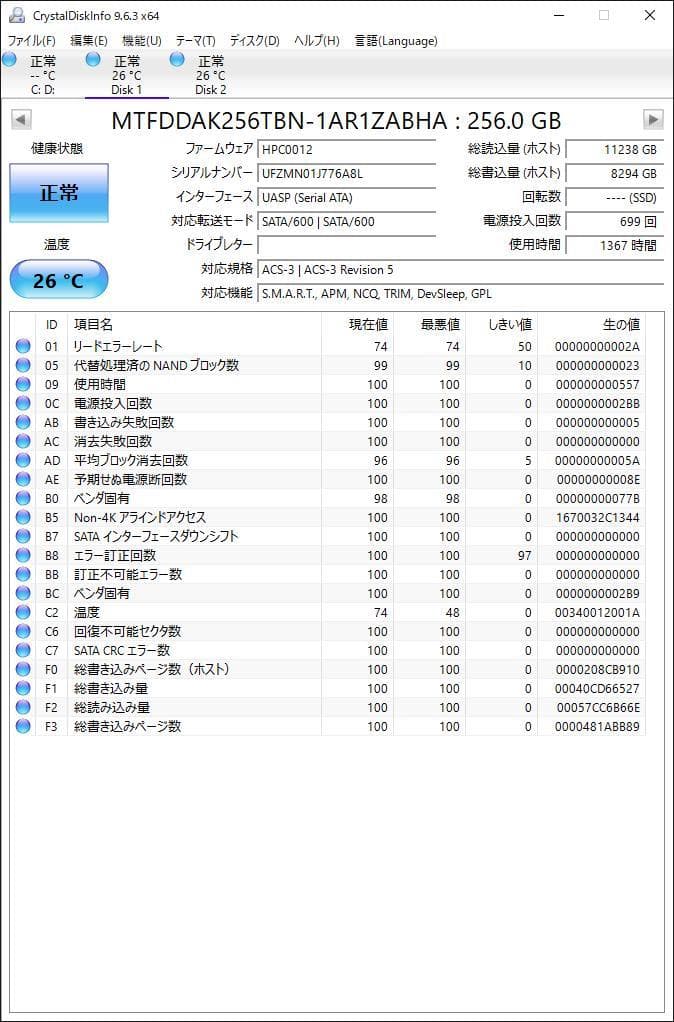Click the rotation rate value ---- (SSD)
Image resolution: width=674 pixels, height=1022 pixels.
pyautogui.click(x=614, y=197)
